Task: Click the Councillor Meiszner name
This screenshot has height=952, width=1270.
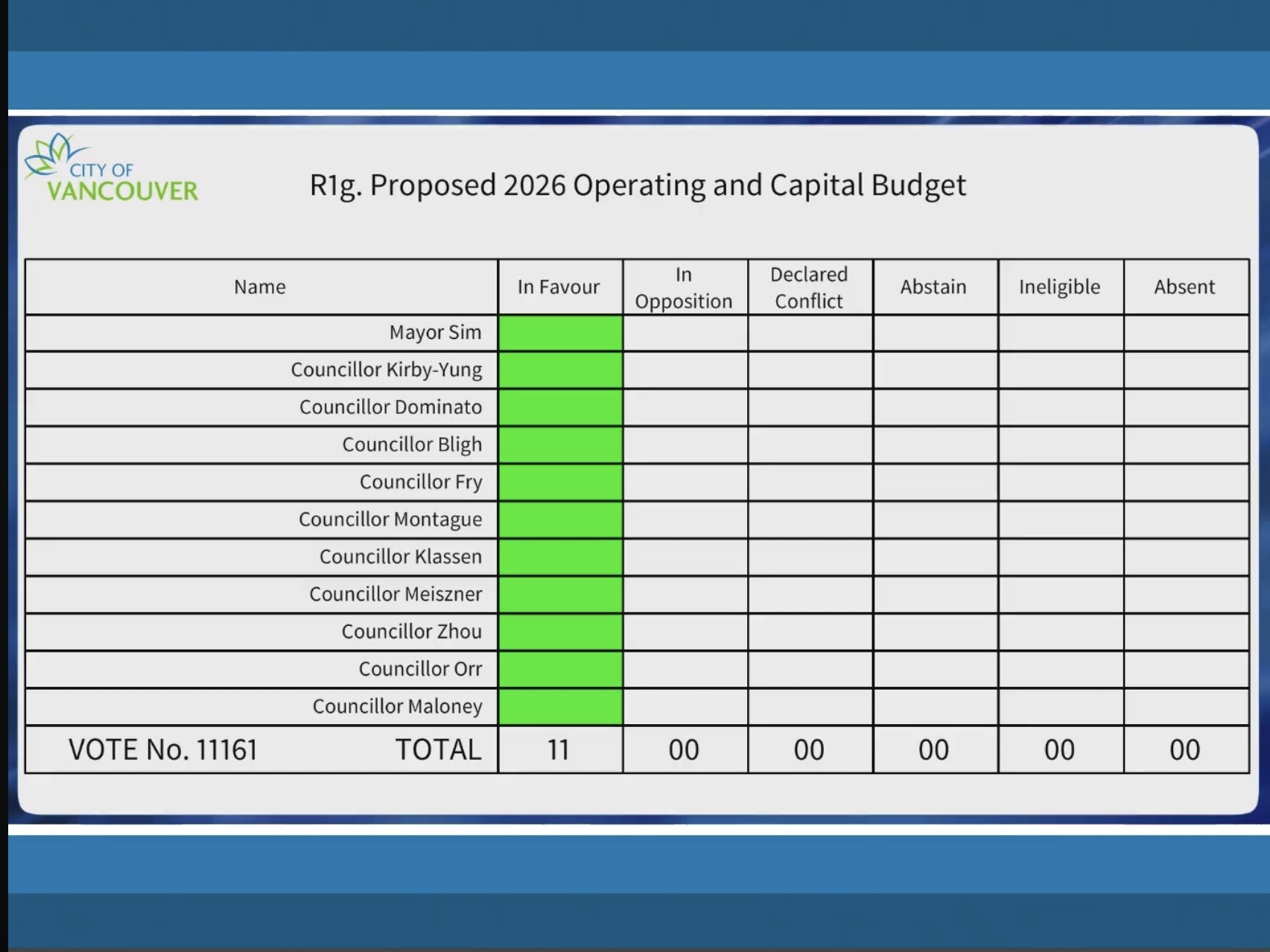Action: click(x=396, y=594)
